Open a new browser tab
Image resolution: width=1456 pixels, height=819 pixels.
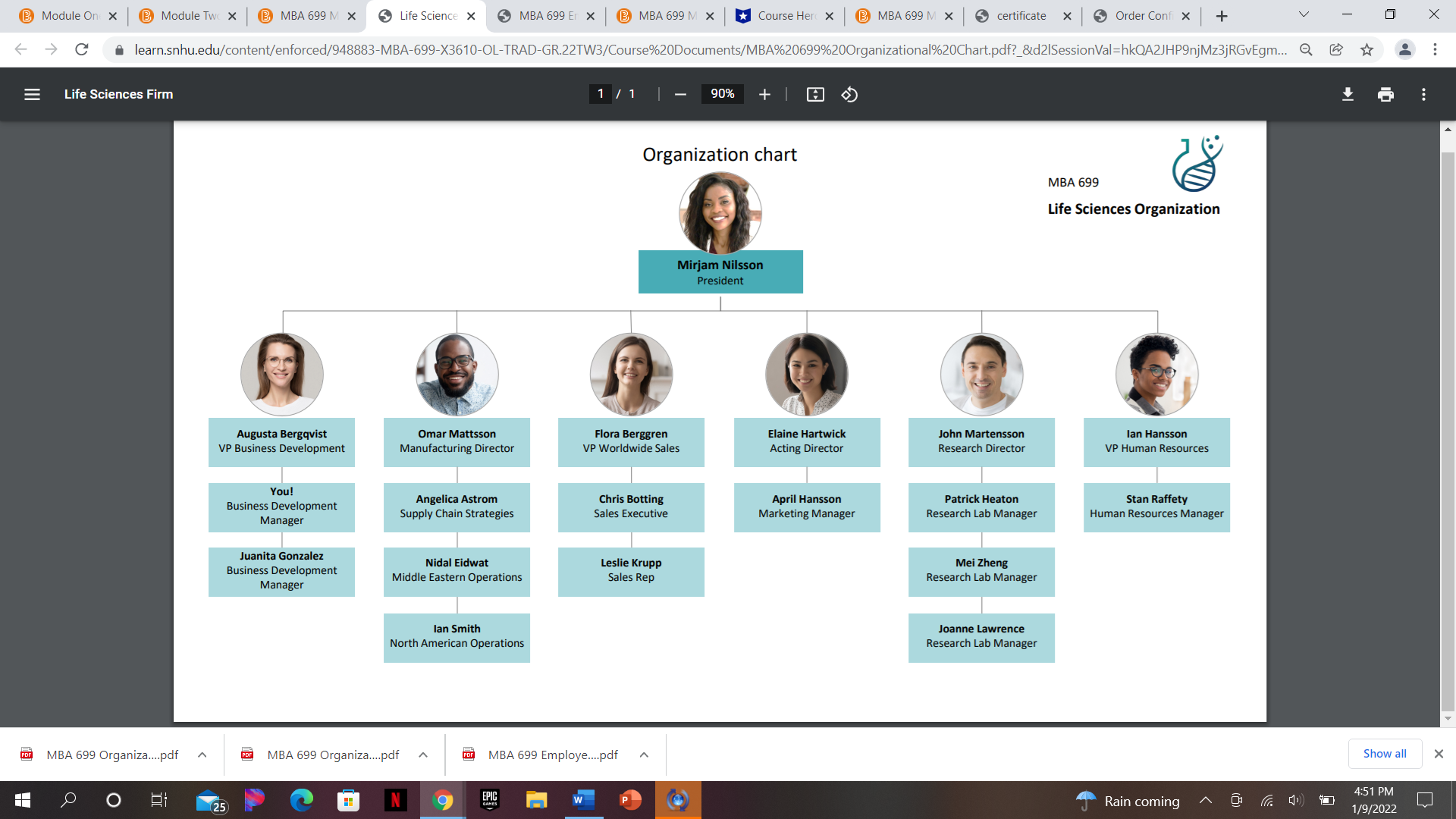[1222, 16]
